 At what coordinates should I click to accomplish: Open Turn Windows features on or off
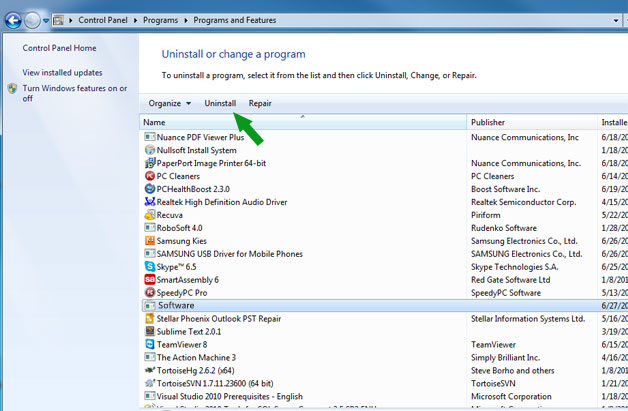coord(74,93)
